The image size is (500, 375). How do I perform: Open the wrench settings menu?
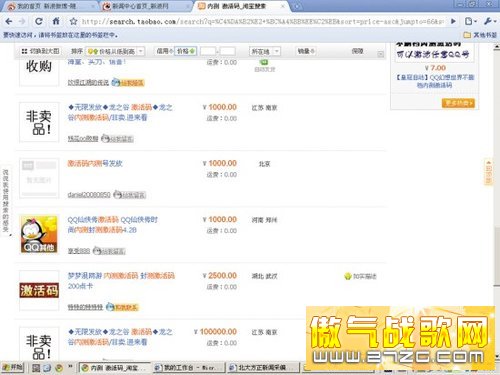[488, 22]
